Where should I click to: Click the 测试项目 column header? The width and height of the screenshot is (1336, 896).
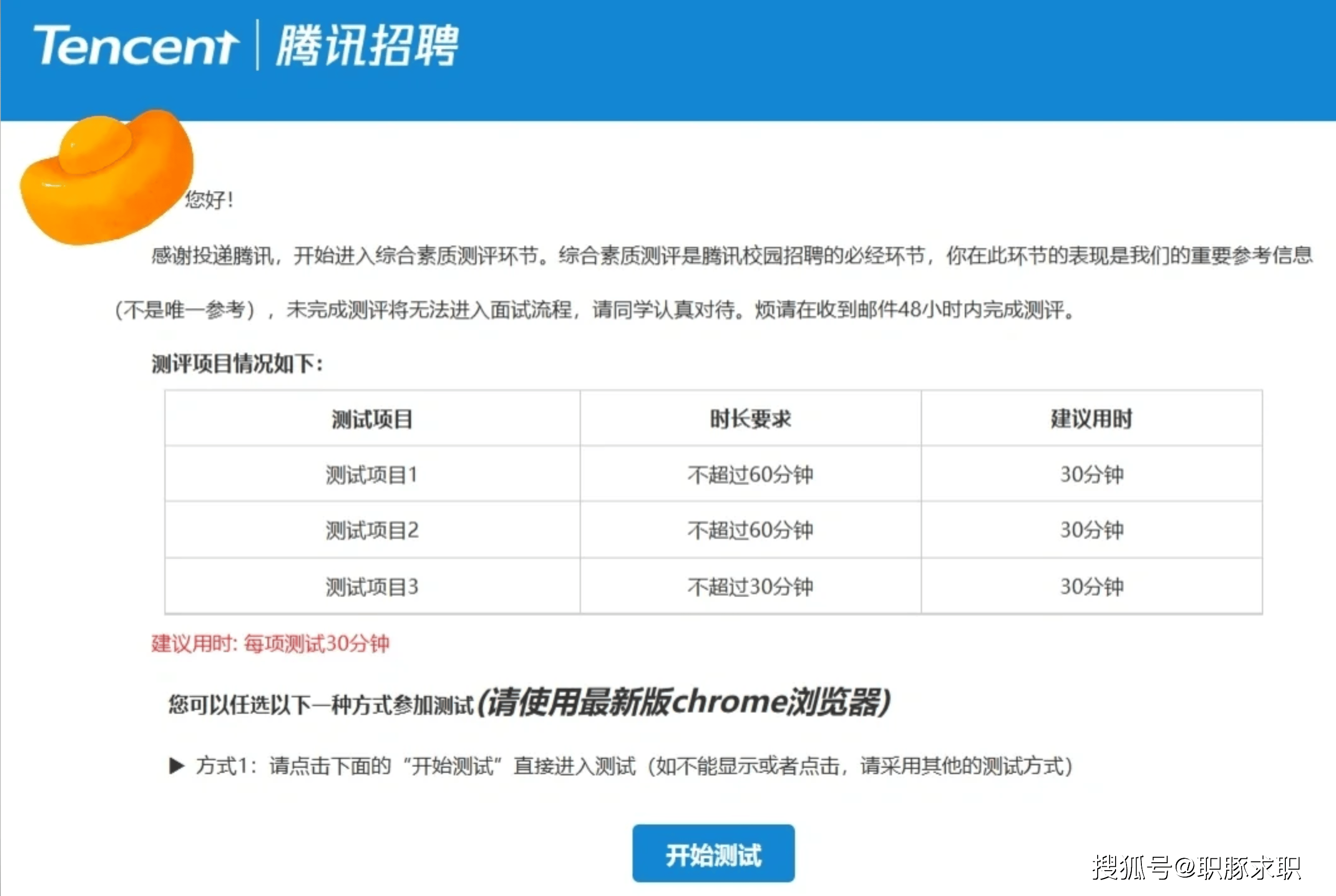coord(372,419)
